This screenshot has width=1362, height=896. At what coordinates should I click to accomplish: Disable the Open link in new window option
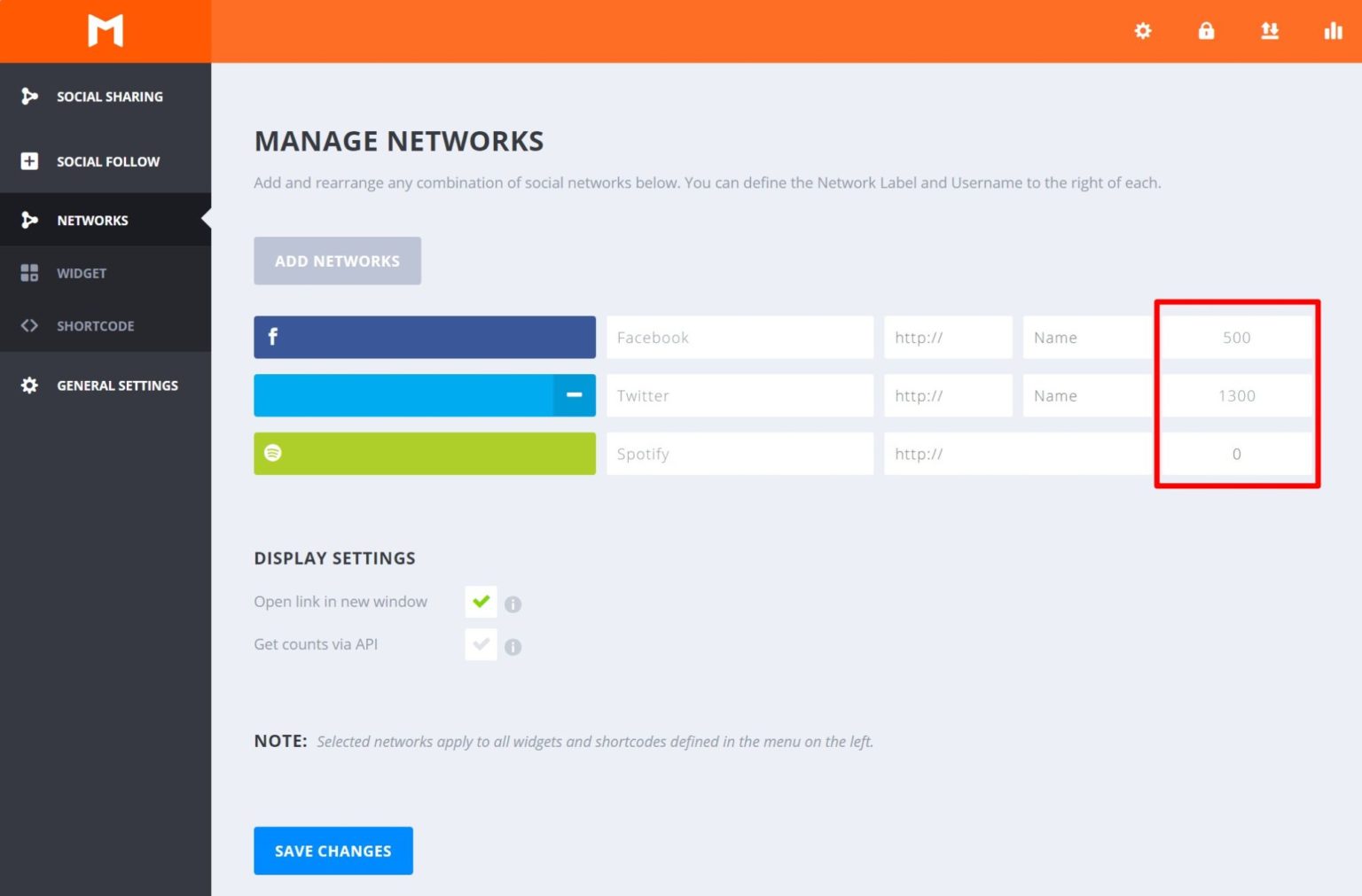click(481, 602)
